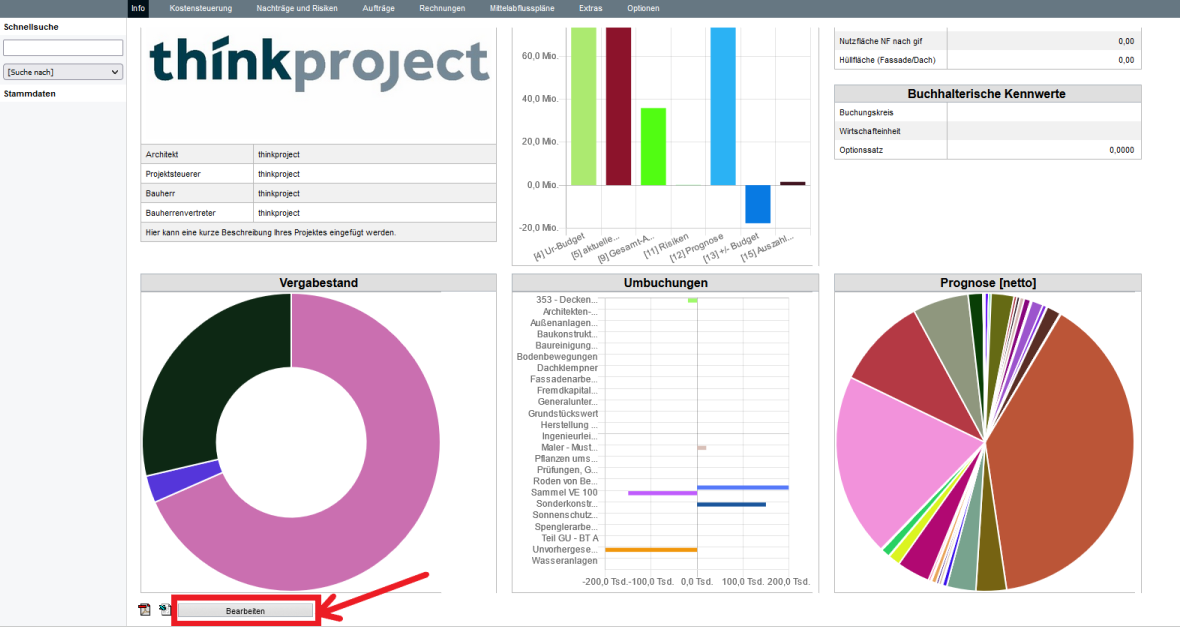Click the light blue [12] Prognose bar

[723, 106]
